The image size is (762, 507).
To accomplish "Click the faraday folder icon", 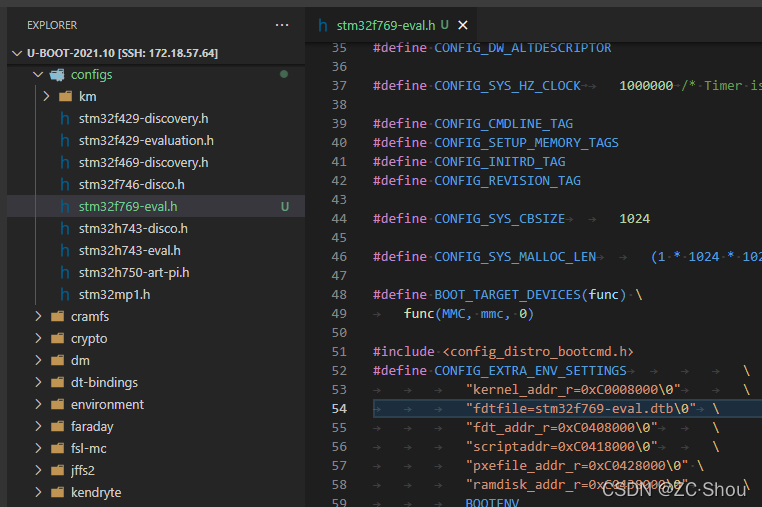I will click(57, 426).
